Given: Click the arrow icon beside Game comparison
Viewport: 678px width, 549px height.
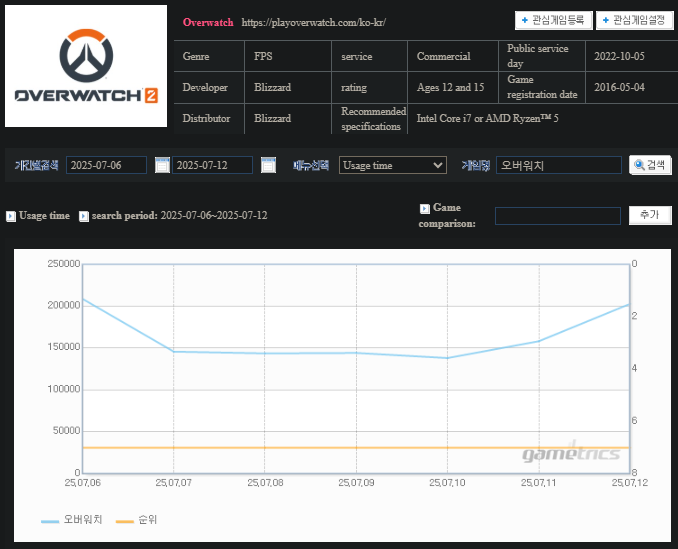Looking at the screenshot, I should [425, 208].
